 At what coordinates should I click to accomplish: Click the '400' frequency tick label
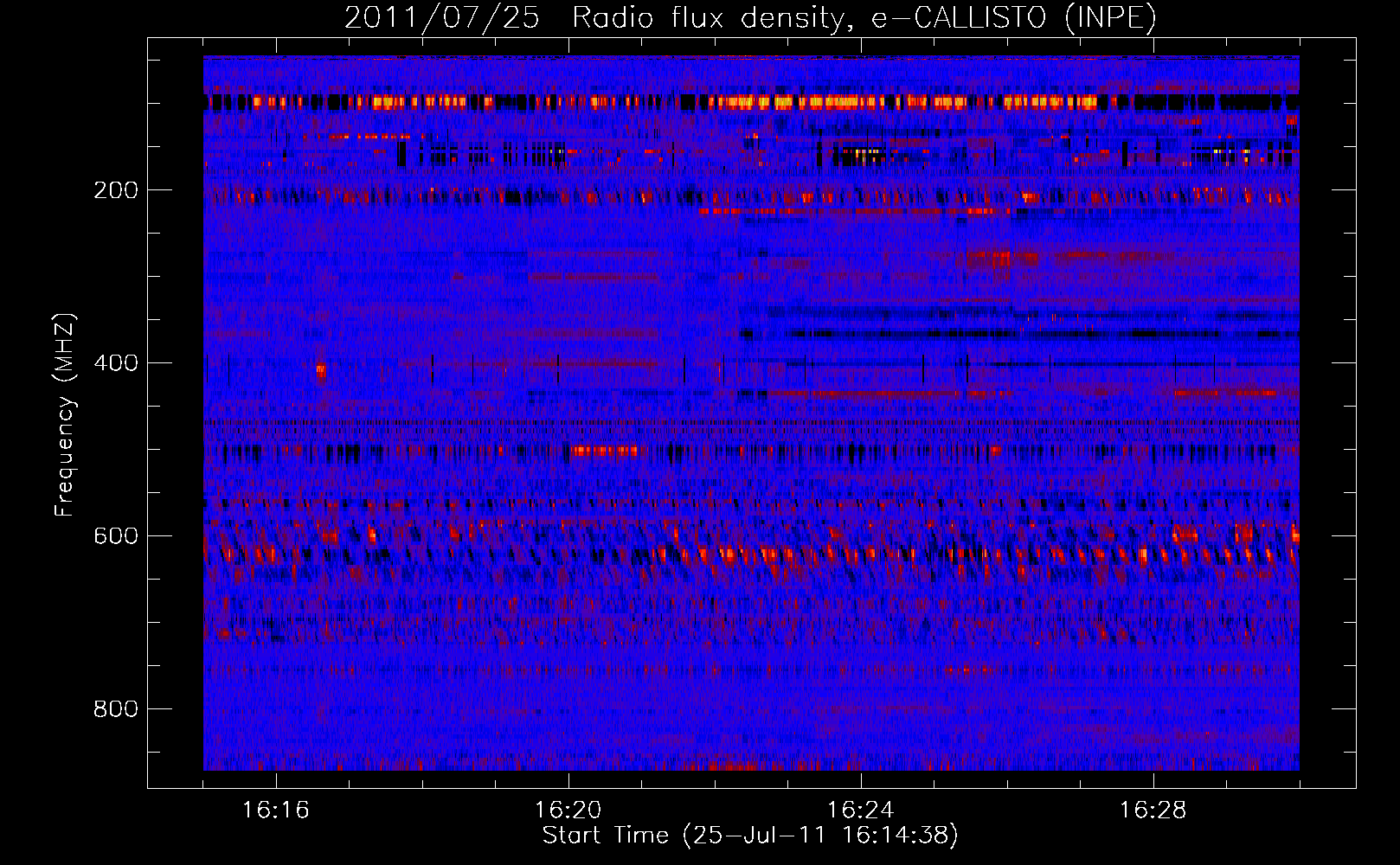click(116, 363)
